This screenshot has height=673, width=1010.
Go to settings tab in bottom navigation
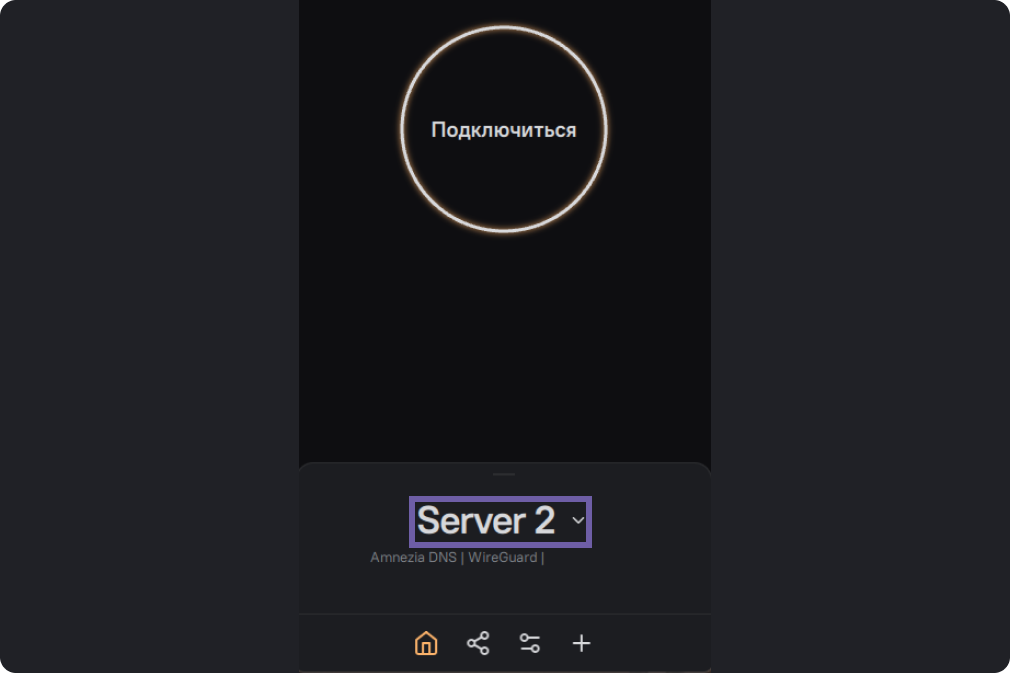[x=530, y=643]
